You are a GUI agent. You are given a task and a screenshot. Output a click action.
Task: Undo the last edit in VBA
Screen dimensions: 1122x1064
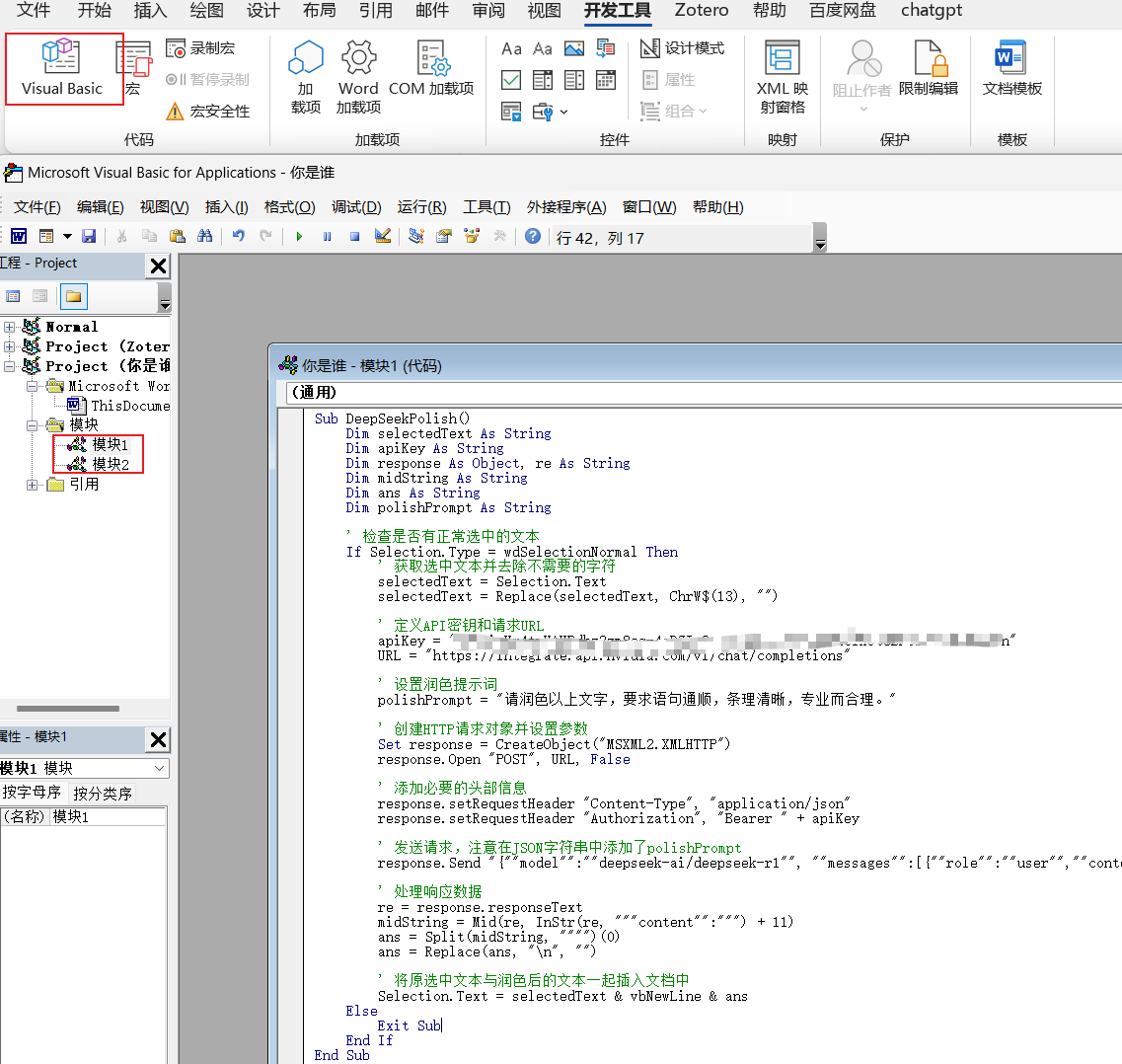pos(238,236)
